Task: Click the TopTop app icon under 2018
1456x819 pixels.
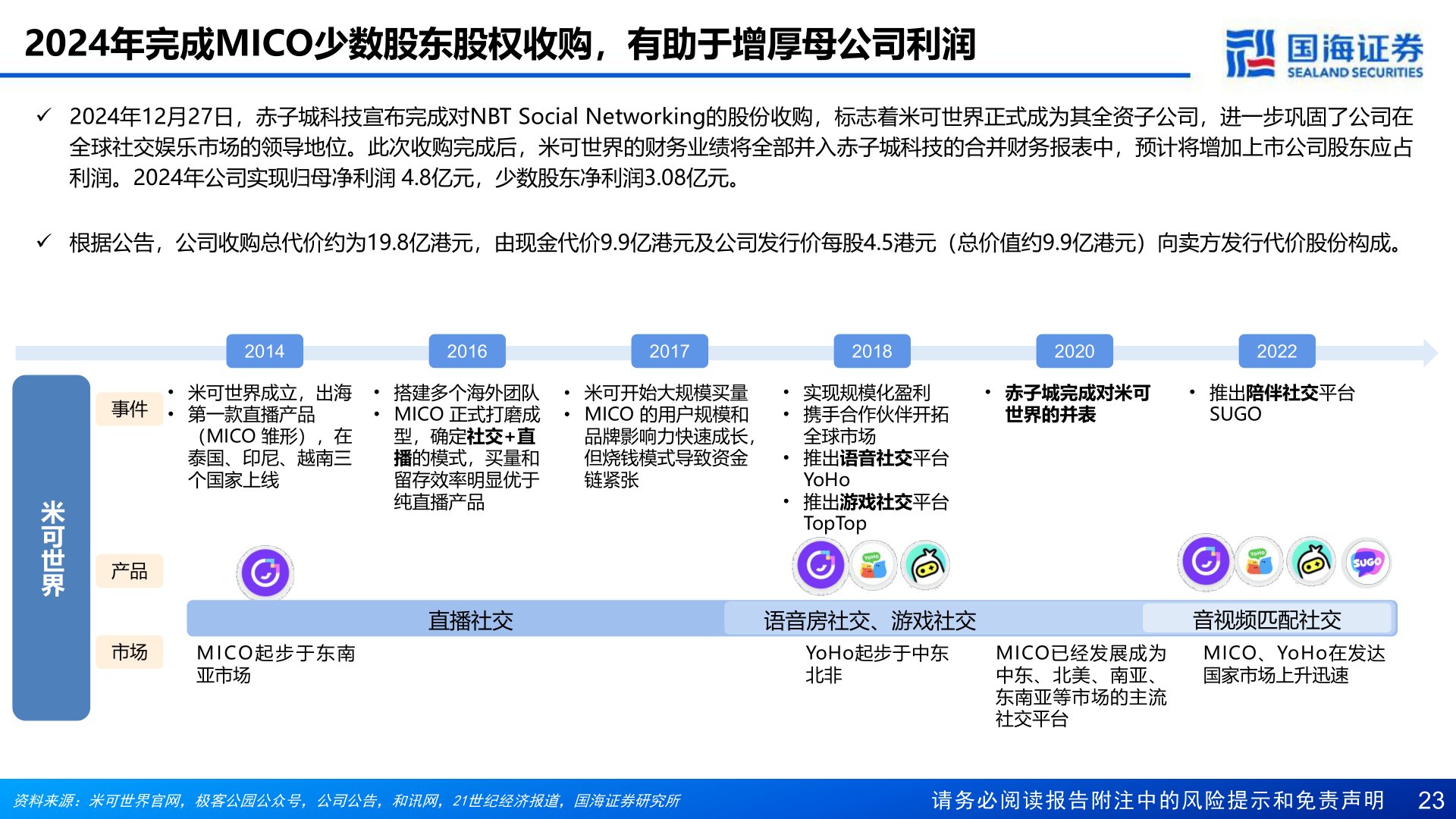Action: pyautogui.click(x=925, y=565)
